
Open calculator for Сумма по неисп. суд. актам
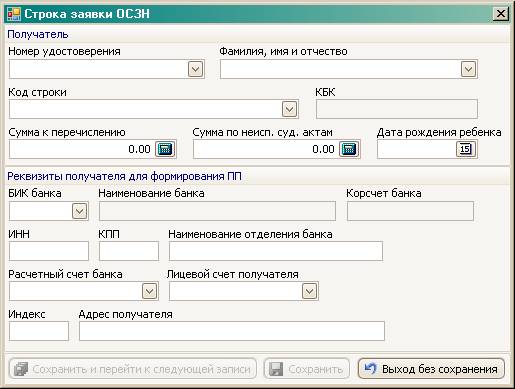tap(349, 149)
